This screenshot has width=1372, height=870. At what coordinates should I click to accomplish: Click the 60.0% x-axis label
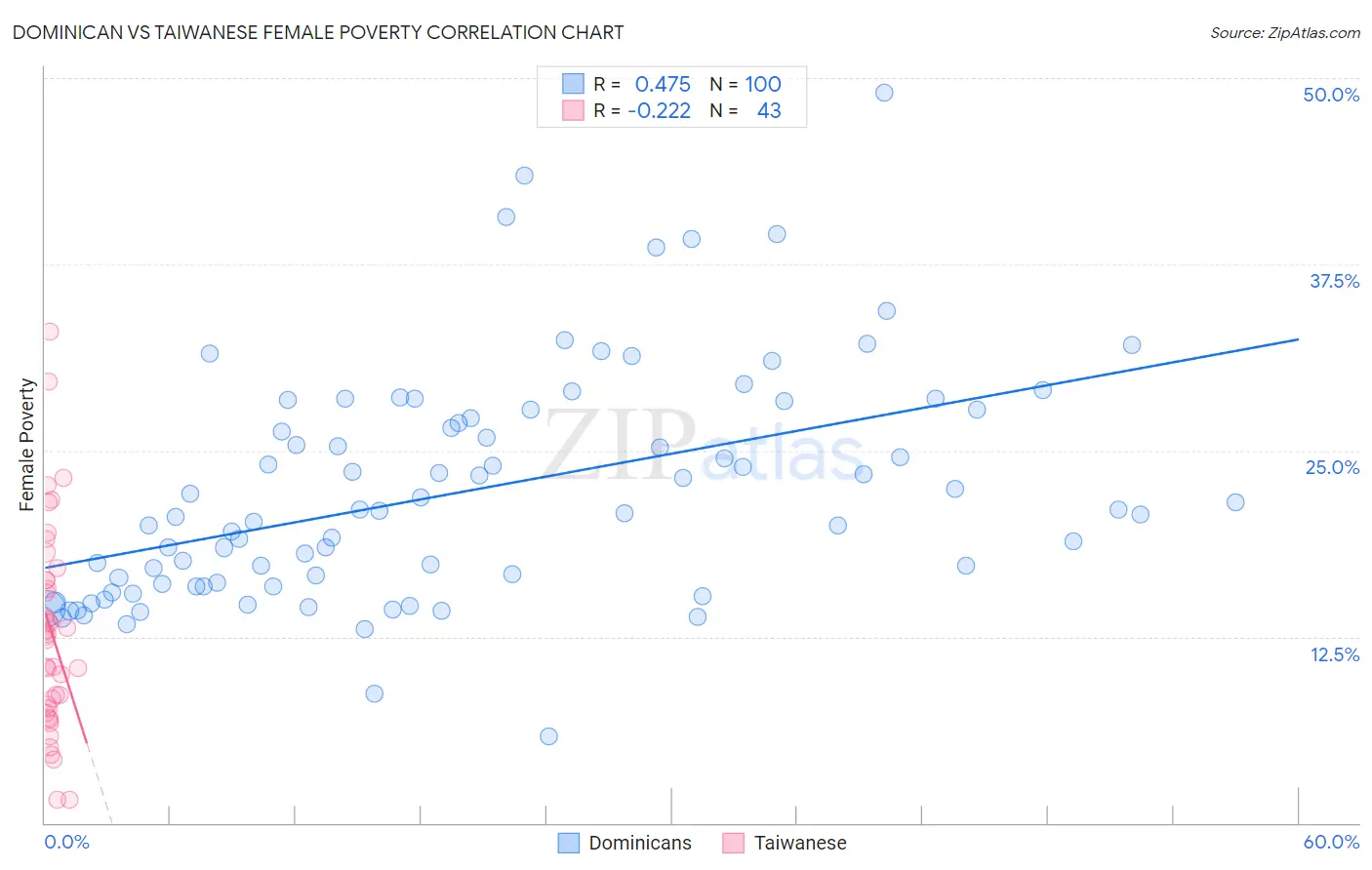coord(1331,842)
